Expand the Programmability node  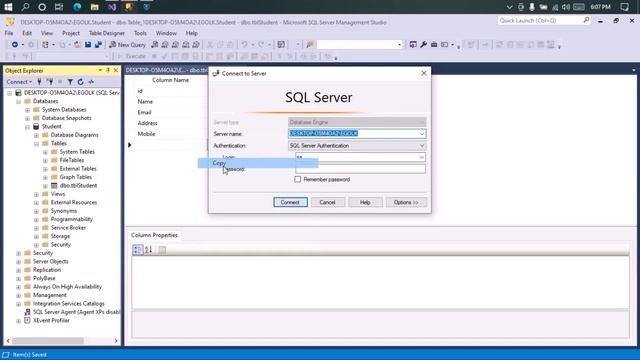36,220
